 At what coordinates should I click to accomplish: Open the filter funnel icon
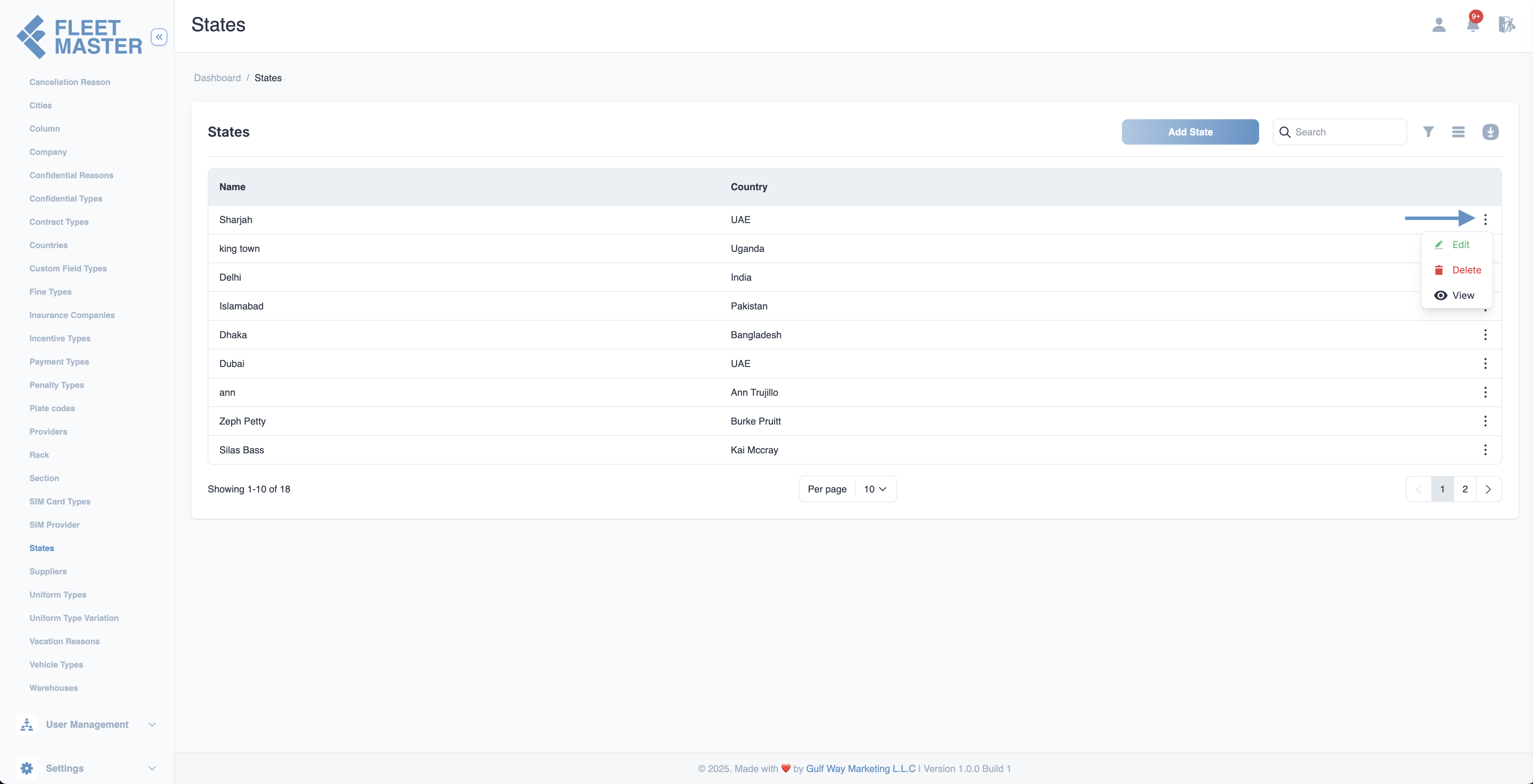click(1428, 132)
